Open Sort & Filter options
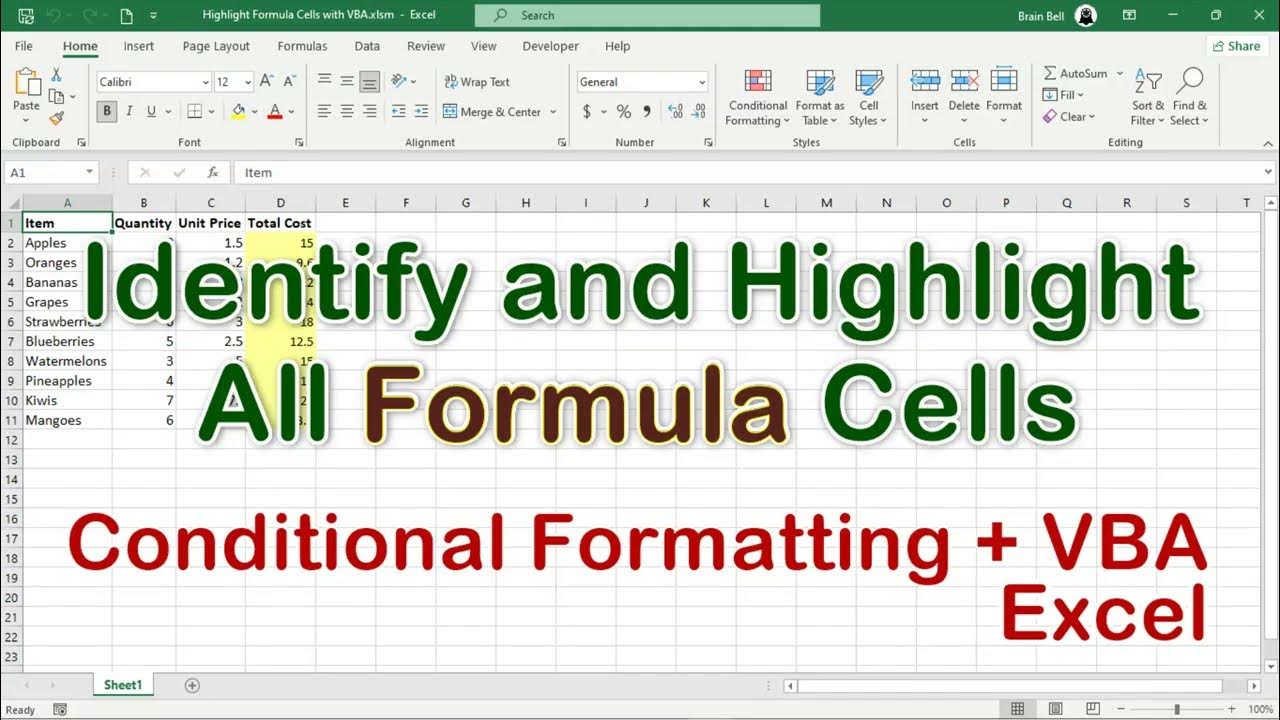1280x720 pixels. [x=1148, y=98]
